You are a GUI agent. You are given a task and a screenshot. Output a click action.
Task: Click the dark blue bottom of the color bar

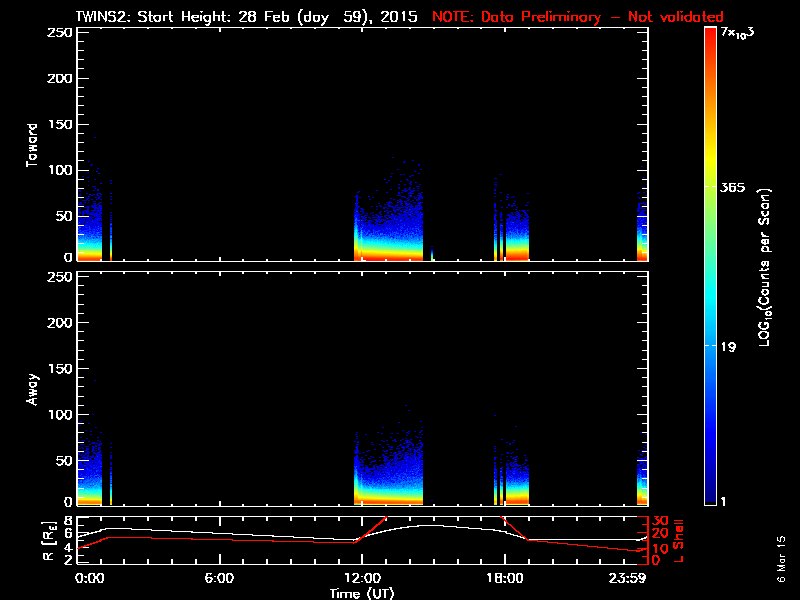[x=710, y=500]
